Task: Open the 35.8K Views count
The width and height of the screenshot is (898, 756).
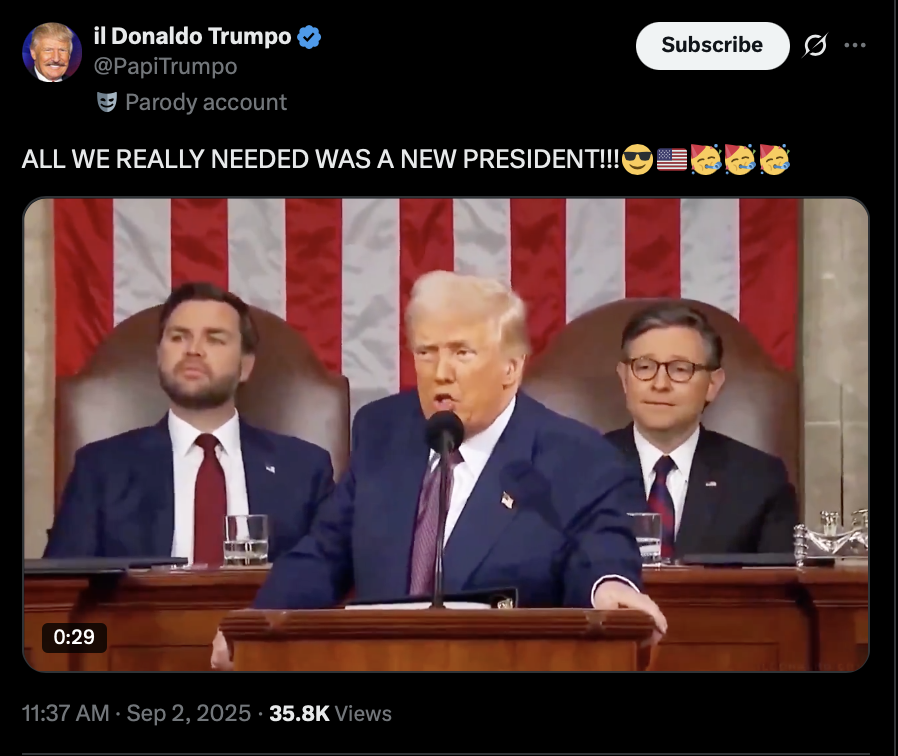Action: pos(330,714)
